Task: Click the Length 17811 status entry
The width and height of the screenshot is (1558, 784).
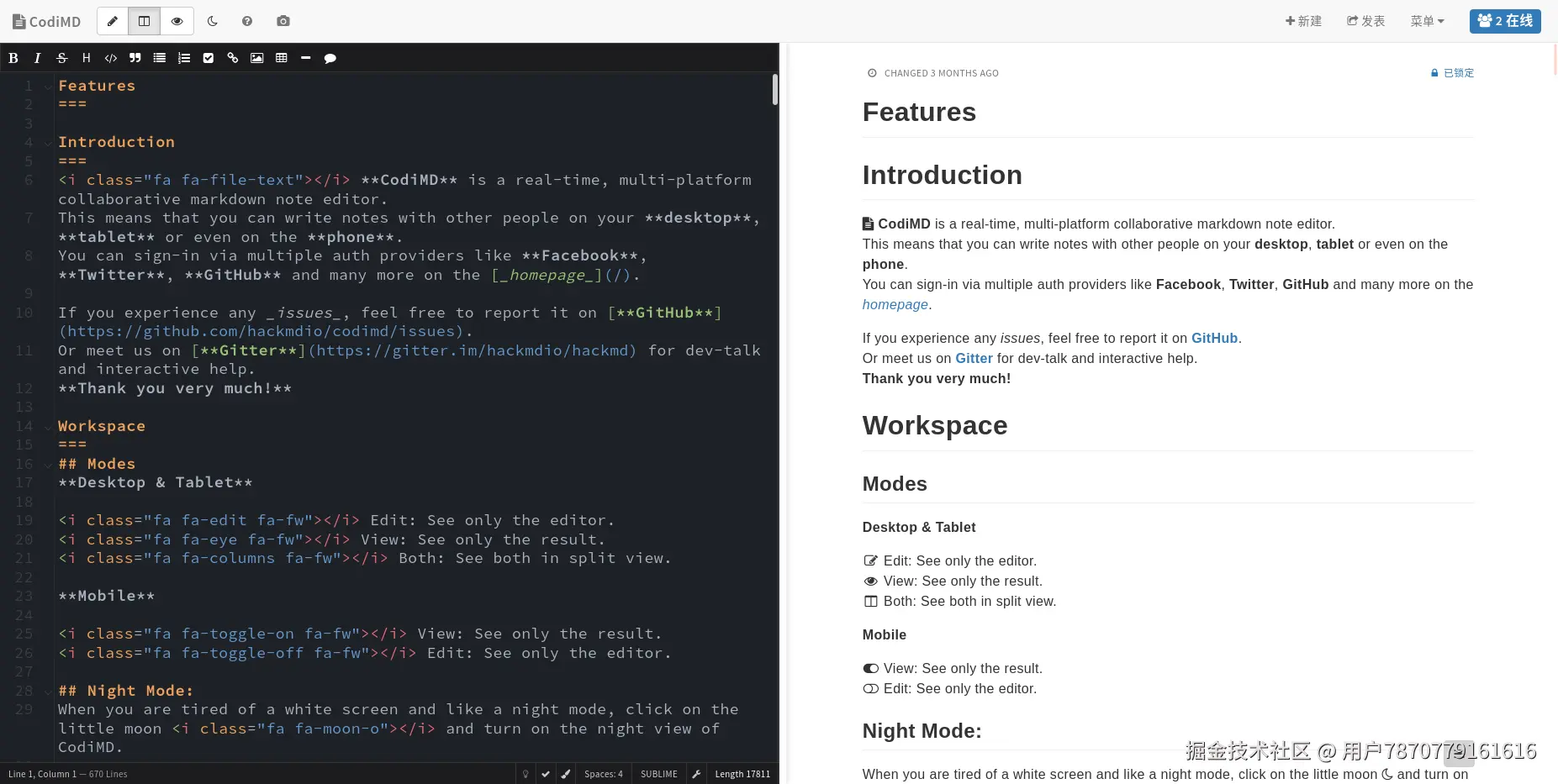Action: tap(742, 774)
